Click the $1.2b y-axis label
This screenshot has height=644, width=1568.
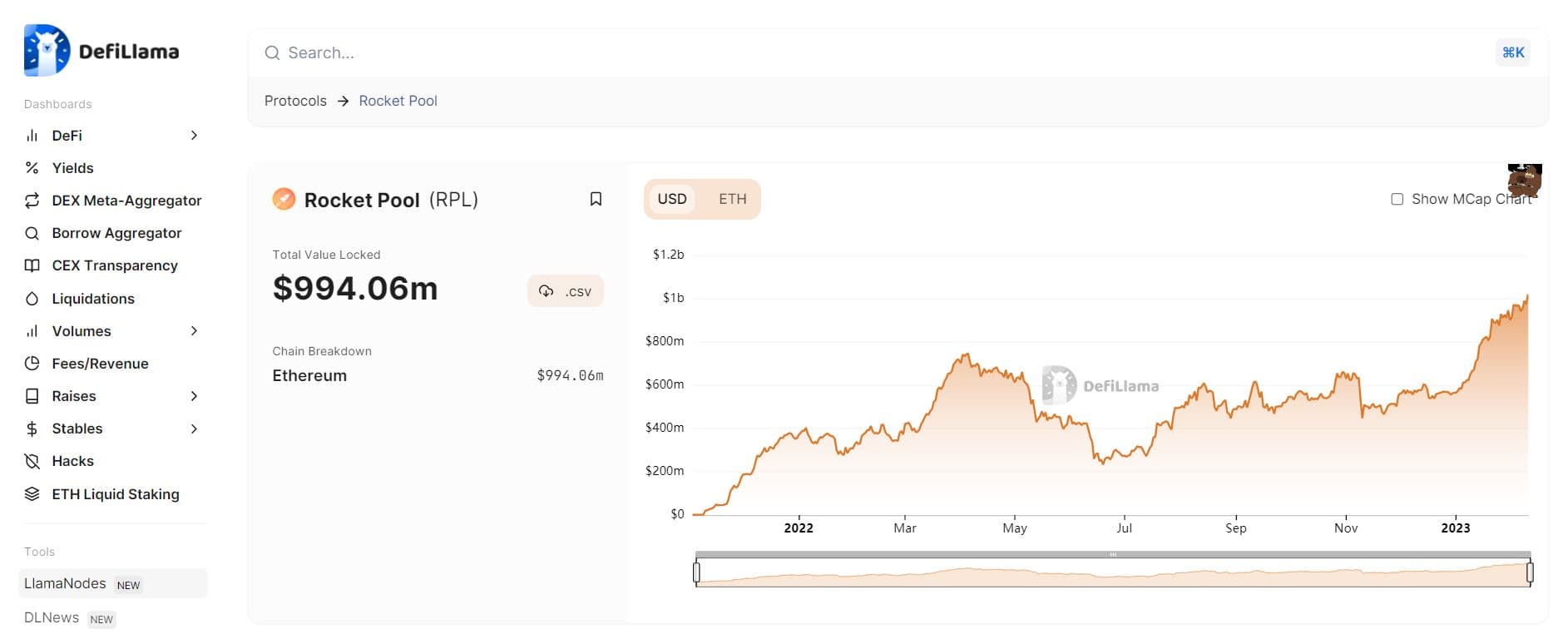coord(668,255)
